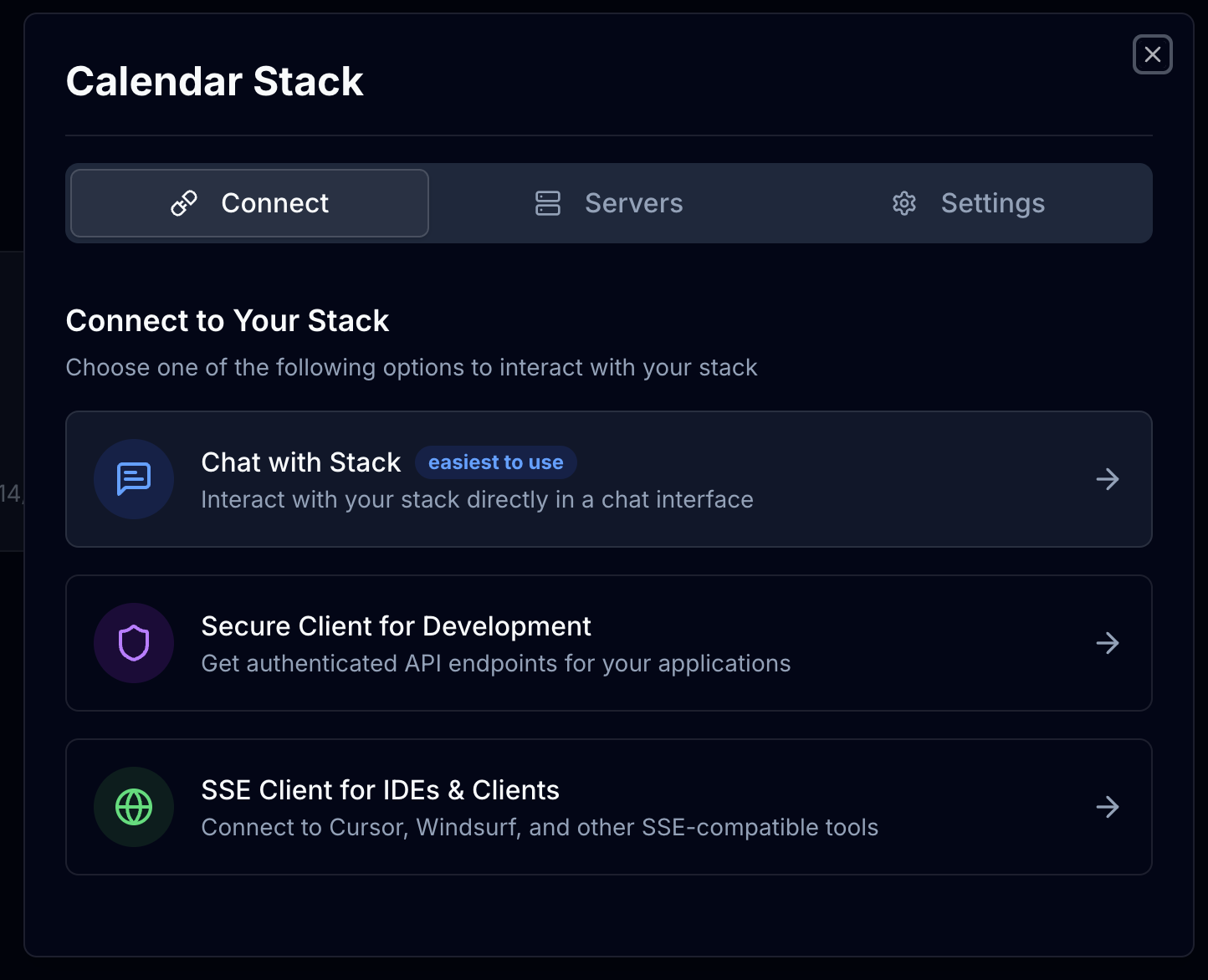Click the green globe icon for SSE Client
1208x980 pixels.
click(134, 807)
